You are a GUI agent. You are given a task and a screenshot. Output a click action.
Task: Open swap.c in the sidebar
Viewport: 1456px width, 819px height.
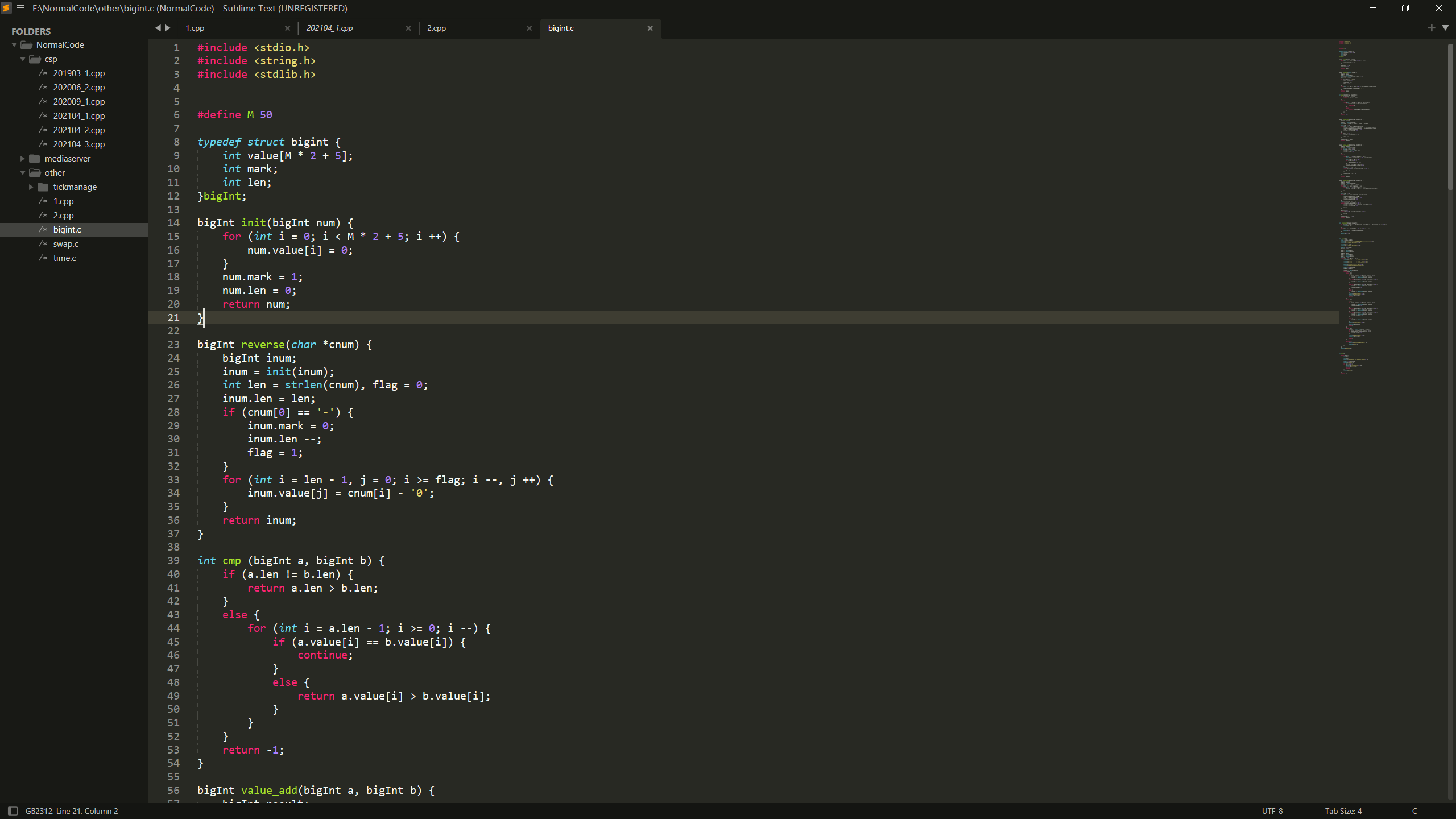pyautogui.click(x=65, y=244)
